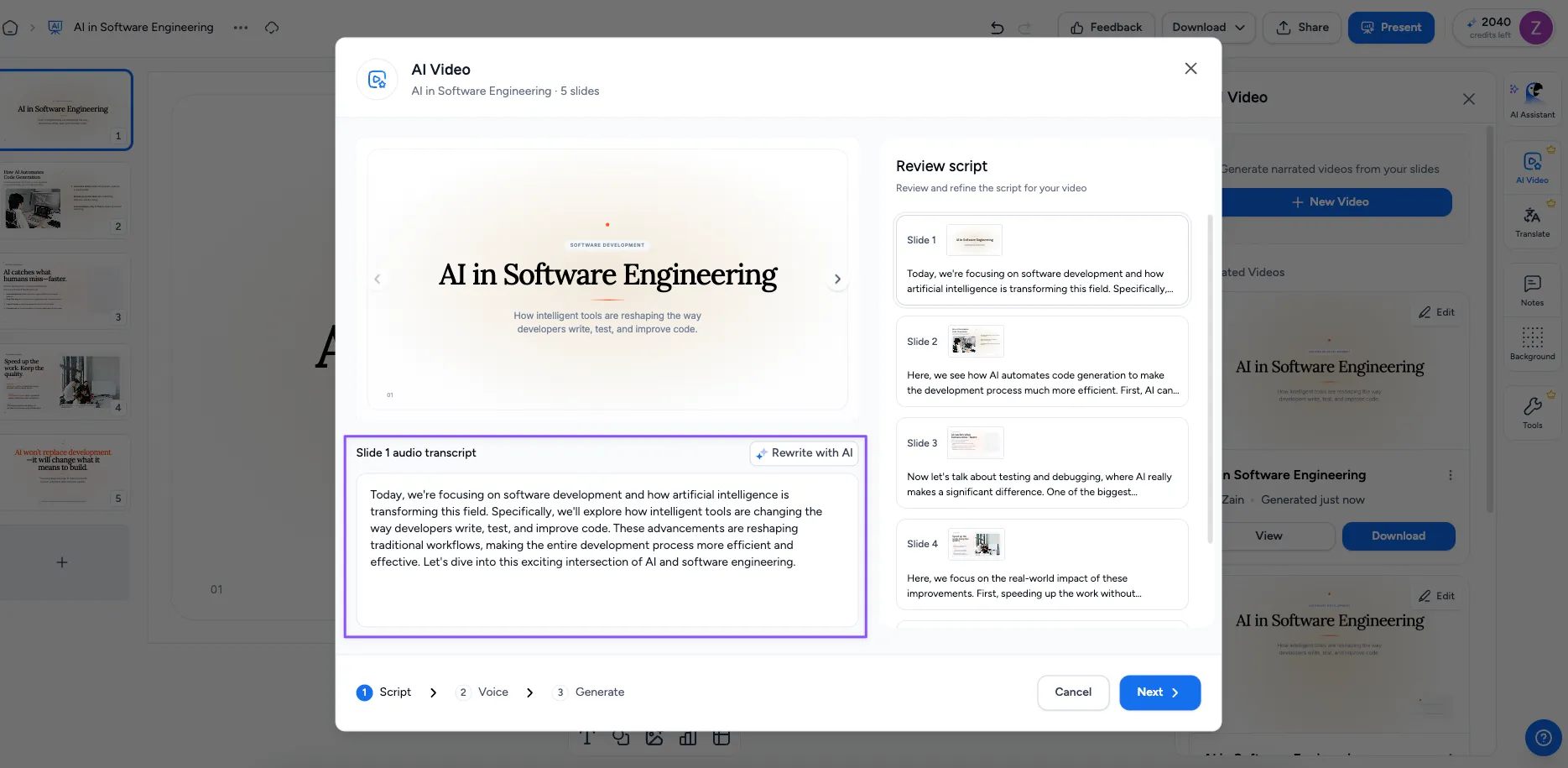The image size is (1568, 768).
Task: Open the user profile avatar
Action: (1535, 28)
